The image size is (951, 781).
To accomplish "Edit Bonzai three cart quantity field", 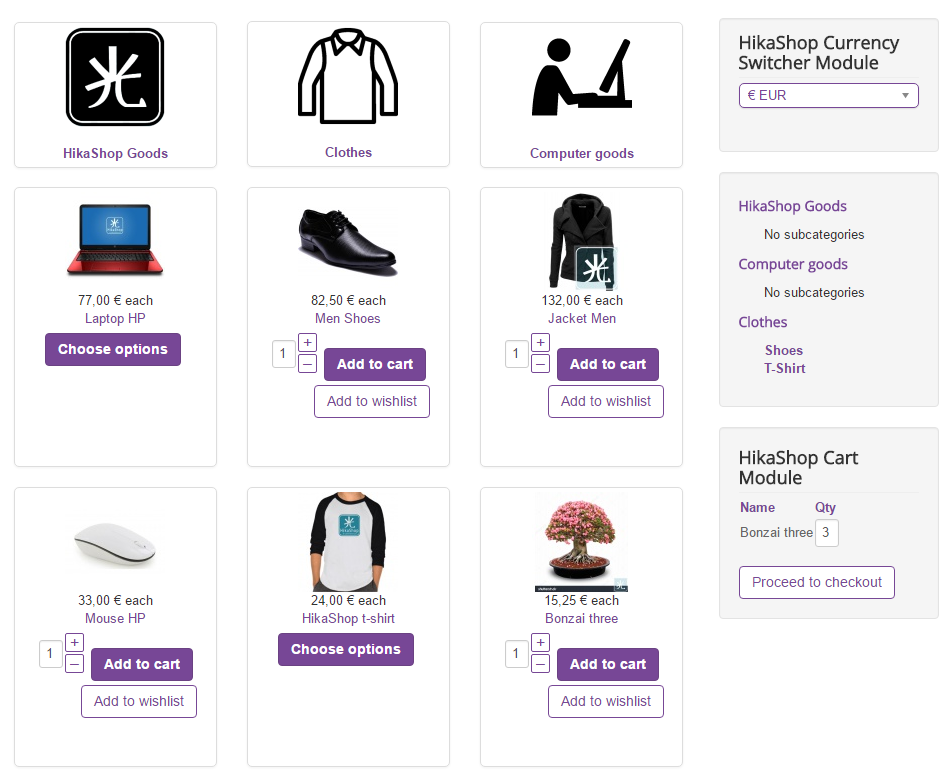I will point(827,532).
